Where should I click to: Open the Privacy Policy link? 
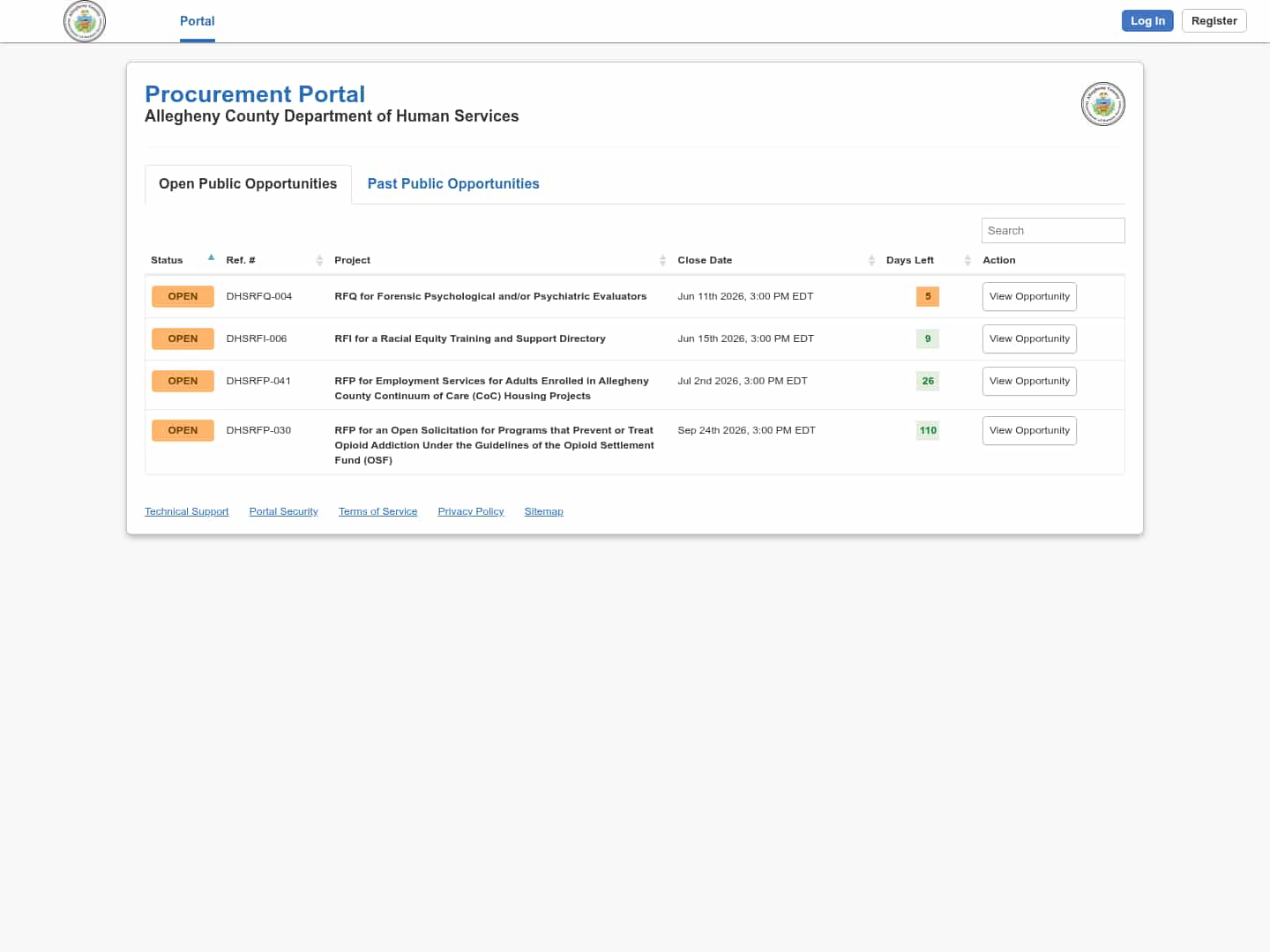click(471, 511)
